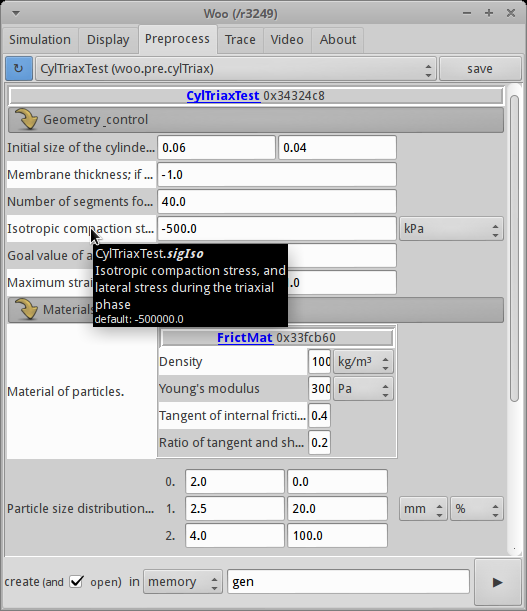Open the % unit selector for distribution
The height and width of the screenshot is (611, 527).
[x=477, y=509]
